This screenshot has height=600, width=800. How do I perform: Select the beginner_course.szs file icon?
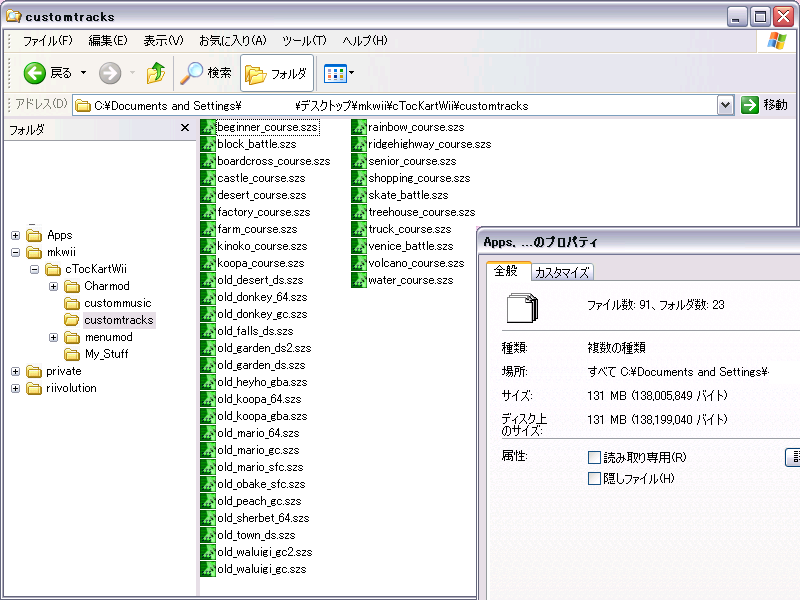208,127
